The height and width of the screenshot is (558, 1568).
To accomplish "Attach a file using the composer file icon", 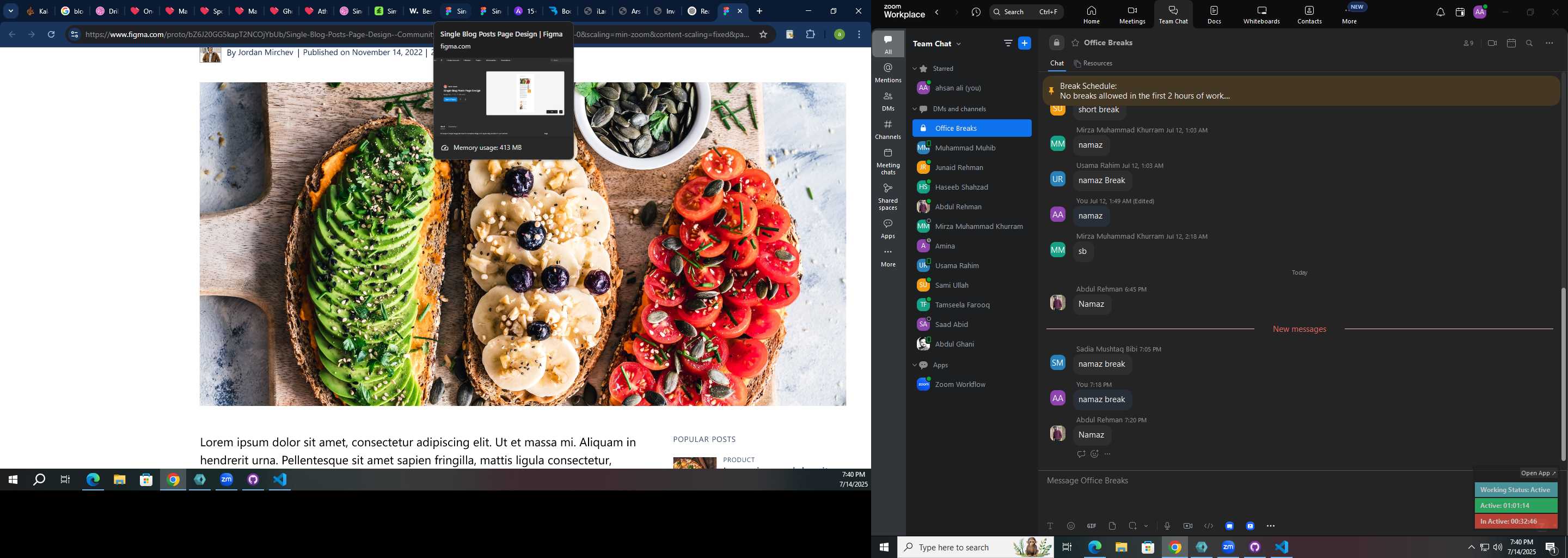I will [1112, 526].
